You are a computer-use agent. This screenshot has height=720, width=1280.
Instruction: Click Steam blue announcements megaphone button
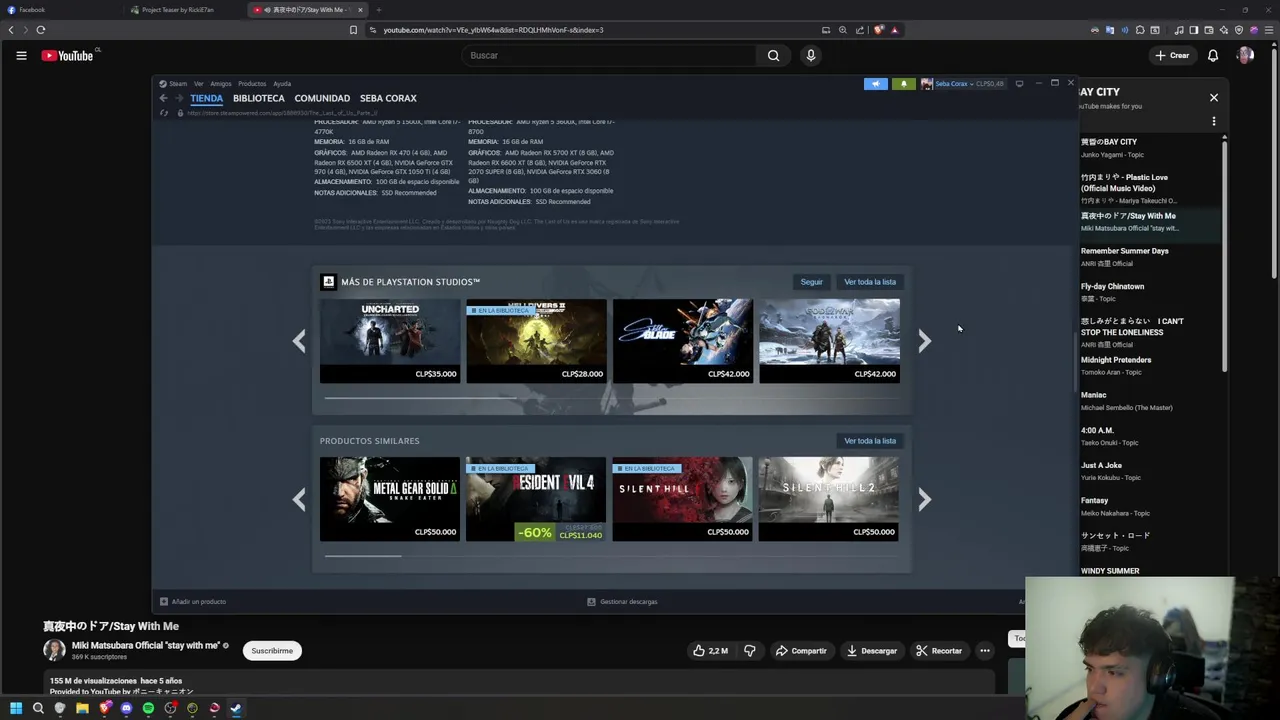coord(875,84)
